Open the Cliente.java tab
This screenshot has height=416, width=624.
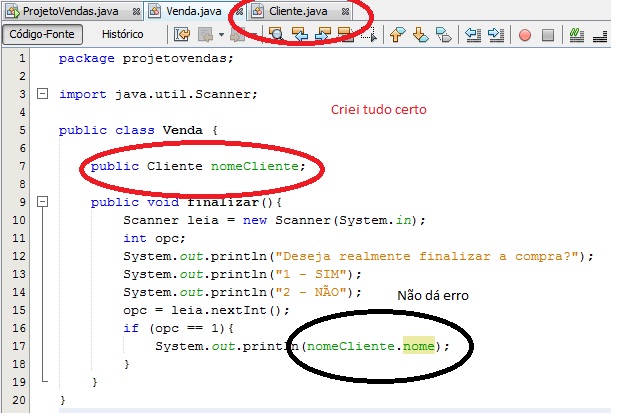click(x=298, y=11)
